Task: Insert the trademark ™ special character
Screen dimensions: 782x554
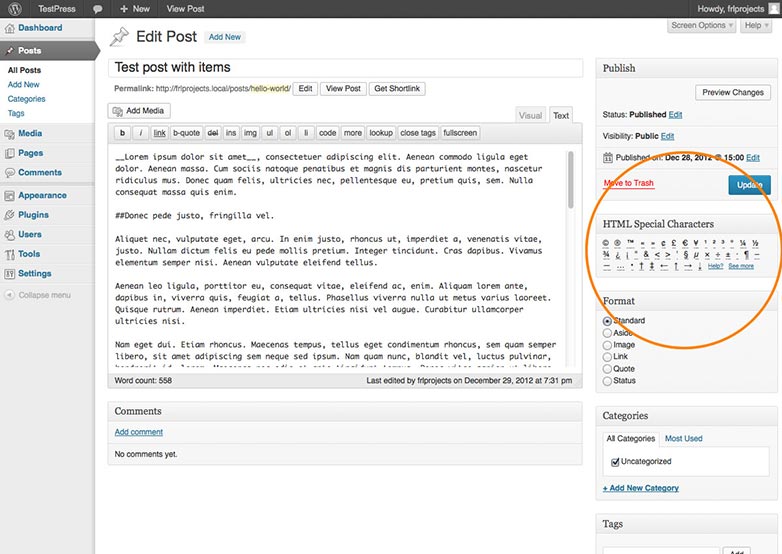Action: (x=630, y=242)
